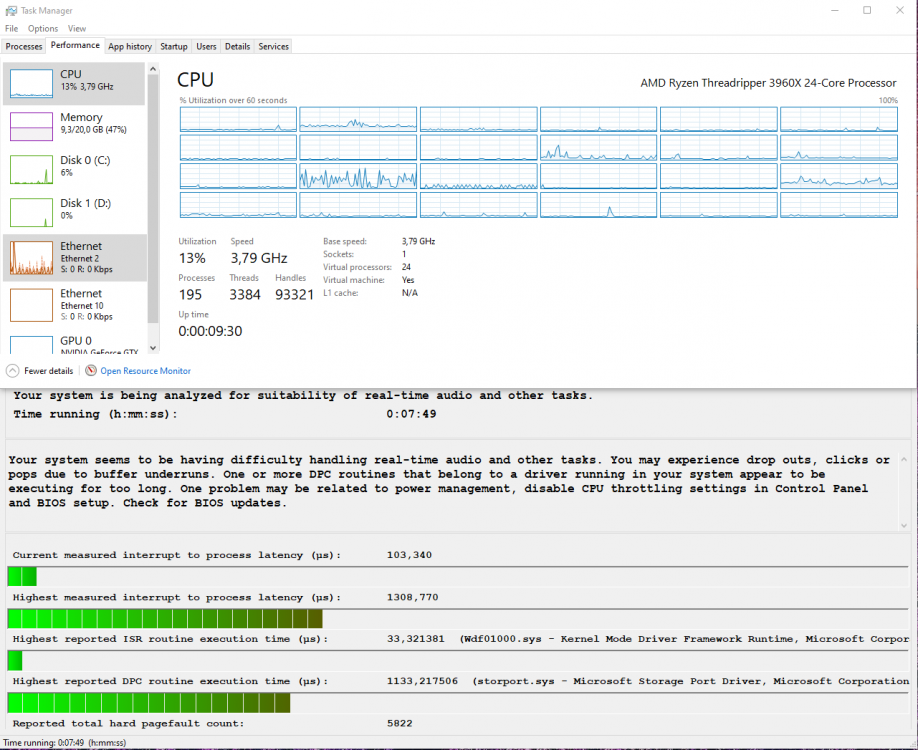Click the highest DPC routine execution time bar
Image resolution: width=918 pixels, height=750 pixels.
(x=149, y=703)
